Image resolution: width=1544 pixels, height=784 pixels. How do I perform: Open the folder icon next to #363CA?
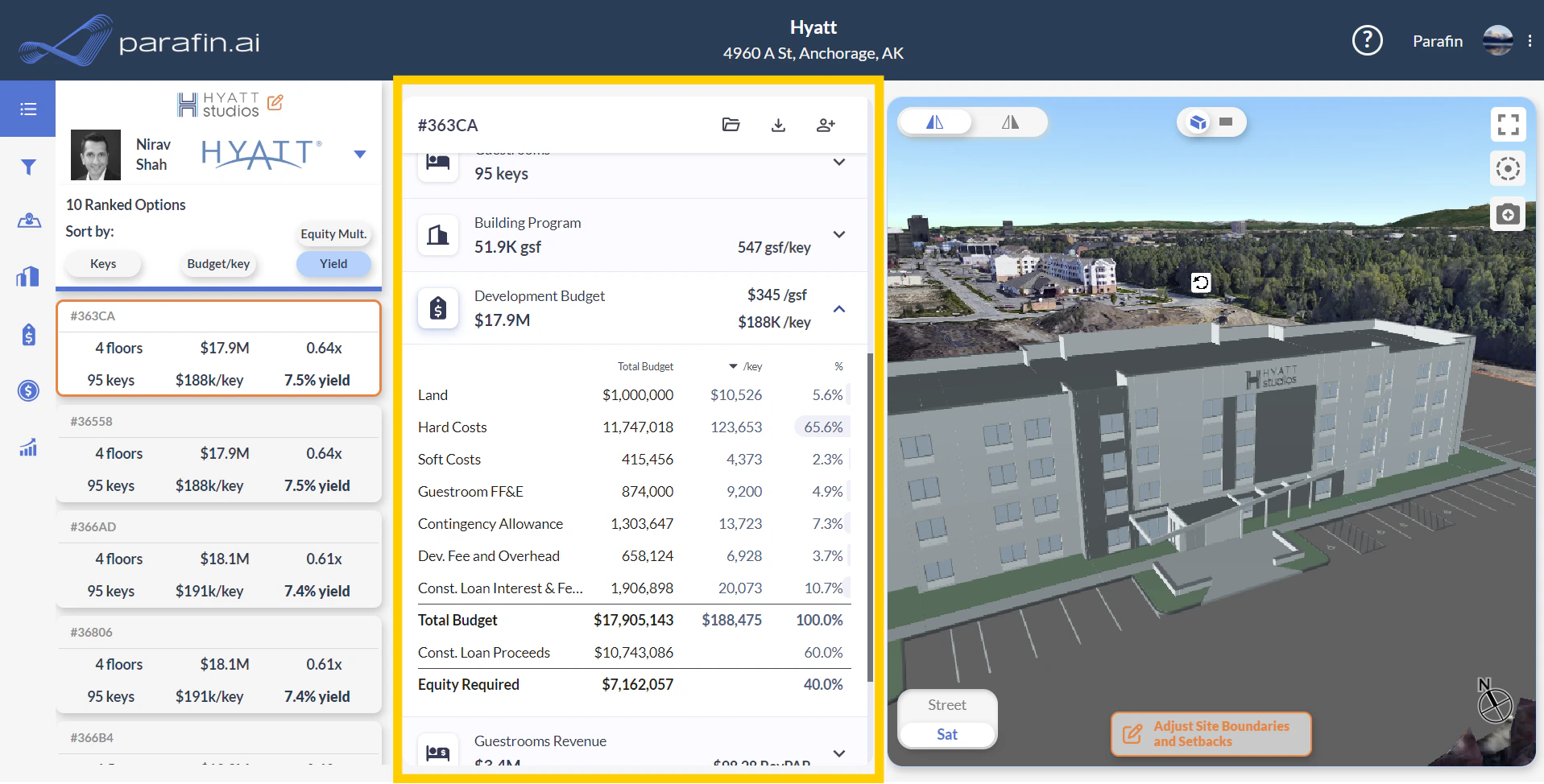tap(731, 125)
